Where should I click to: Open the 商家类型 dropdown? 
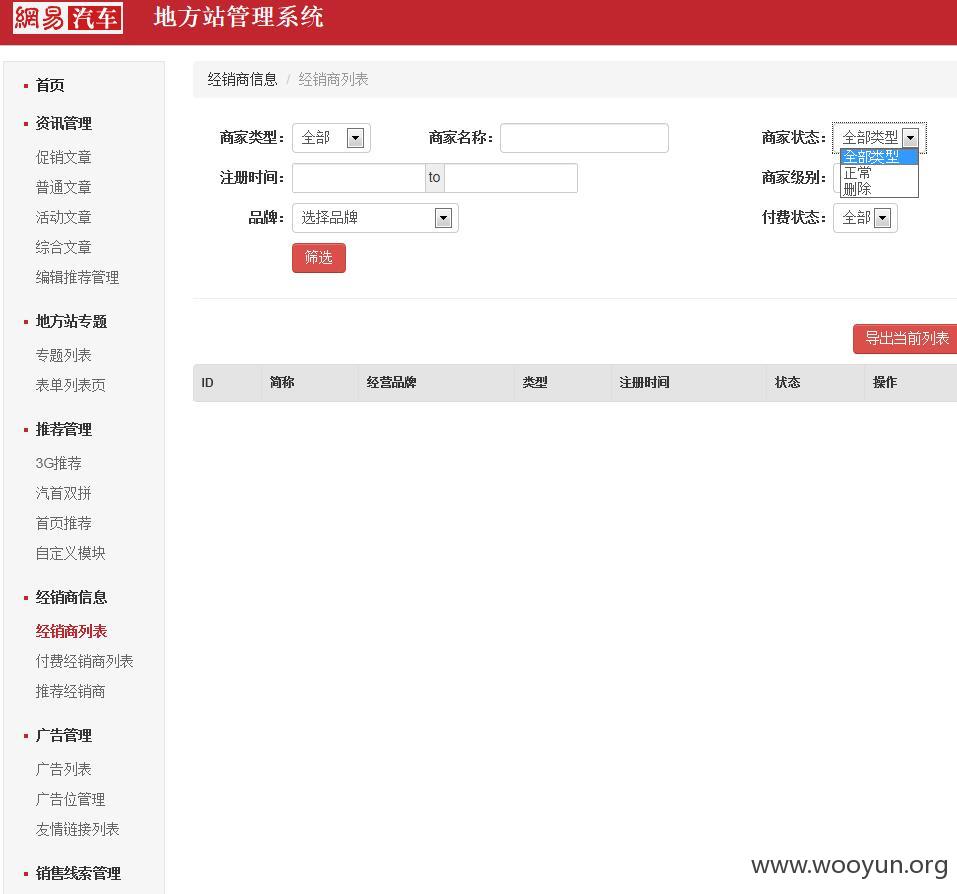point(331,138)
